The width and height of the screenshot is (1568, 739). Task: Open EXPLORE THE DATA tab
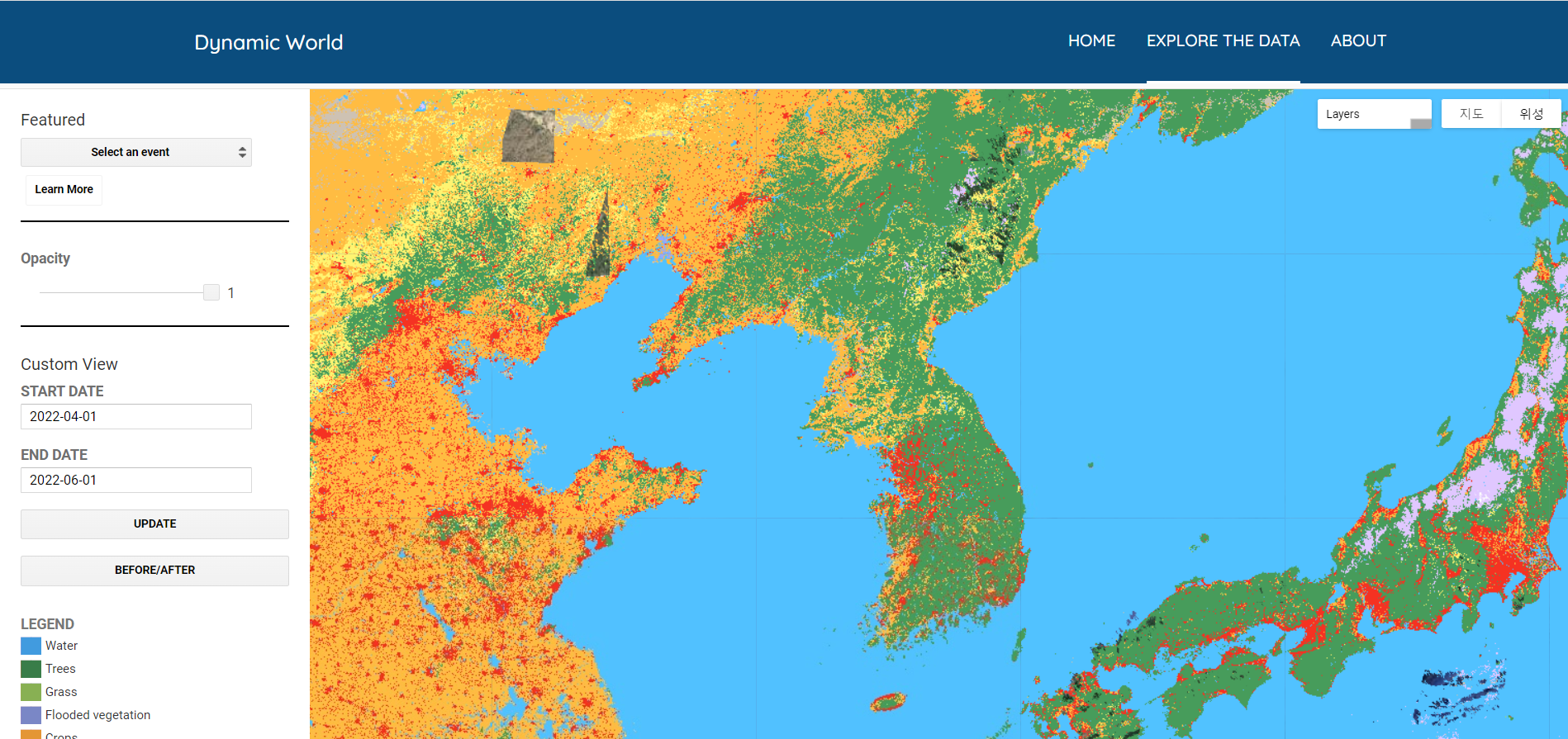click(x=1223, y=40)
